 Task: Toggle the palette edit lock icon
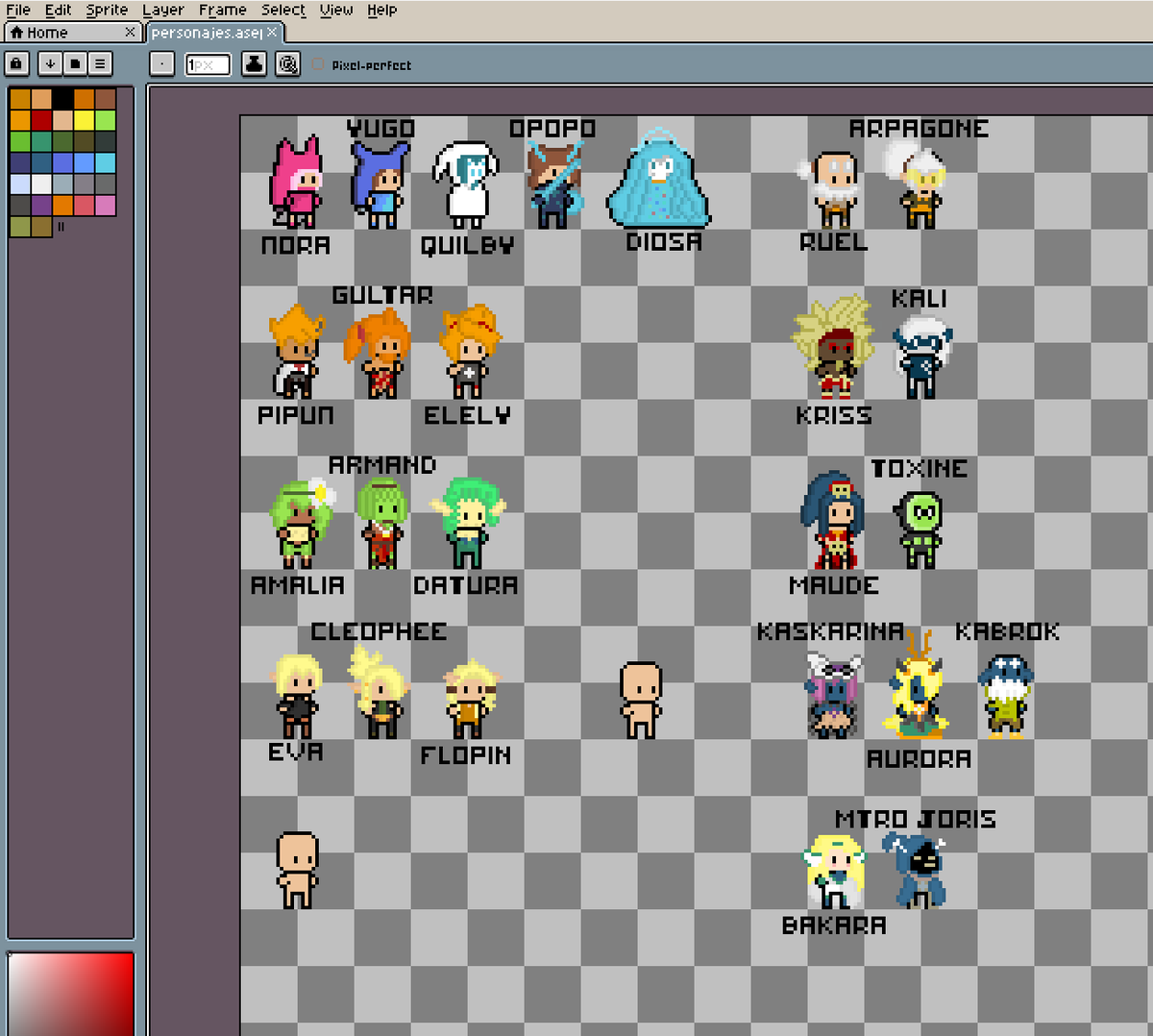16,64
